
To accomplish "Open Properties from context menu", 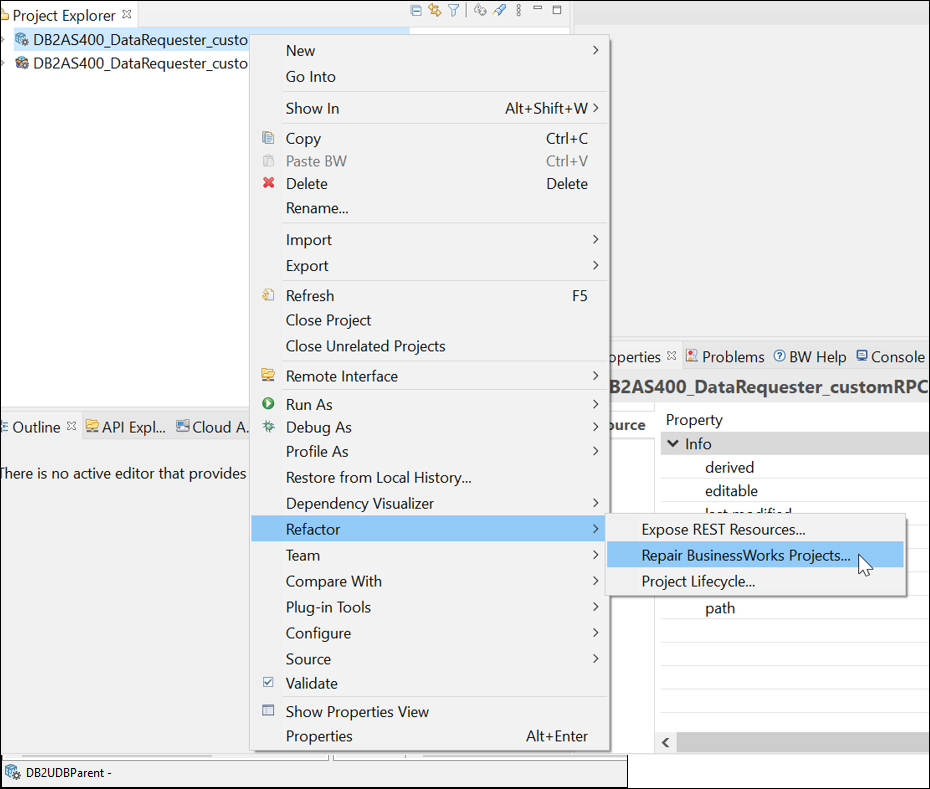I will click(430, 736).
